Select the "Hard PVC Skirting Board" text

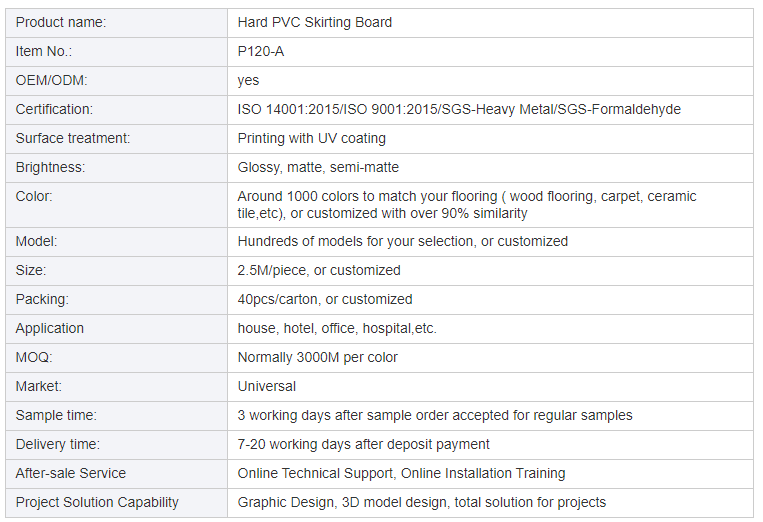pyautogui.click(x=314, y=22)
